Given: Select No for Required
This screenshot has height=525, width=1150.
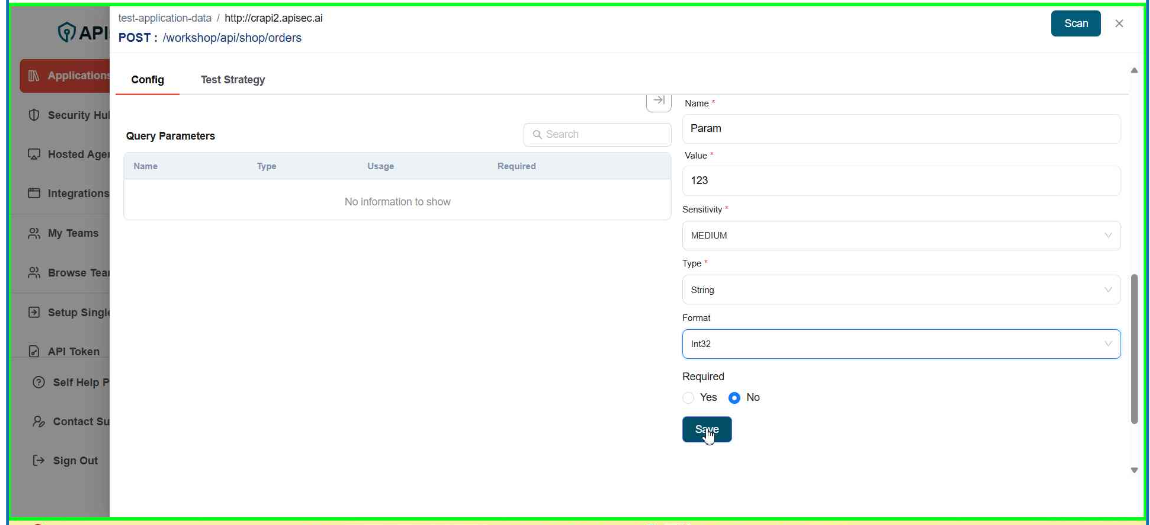Looking at the screenshot, I should 735,398.
